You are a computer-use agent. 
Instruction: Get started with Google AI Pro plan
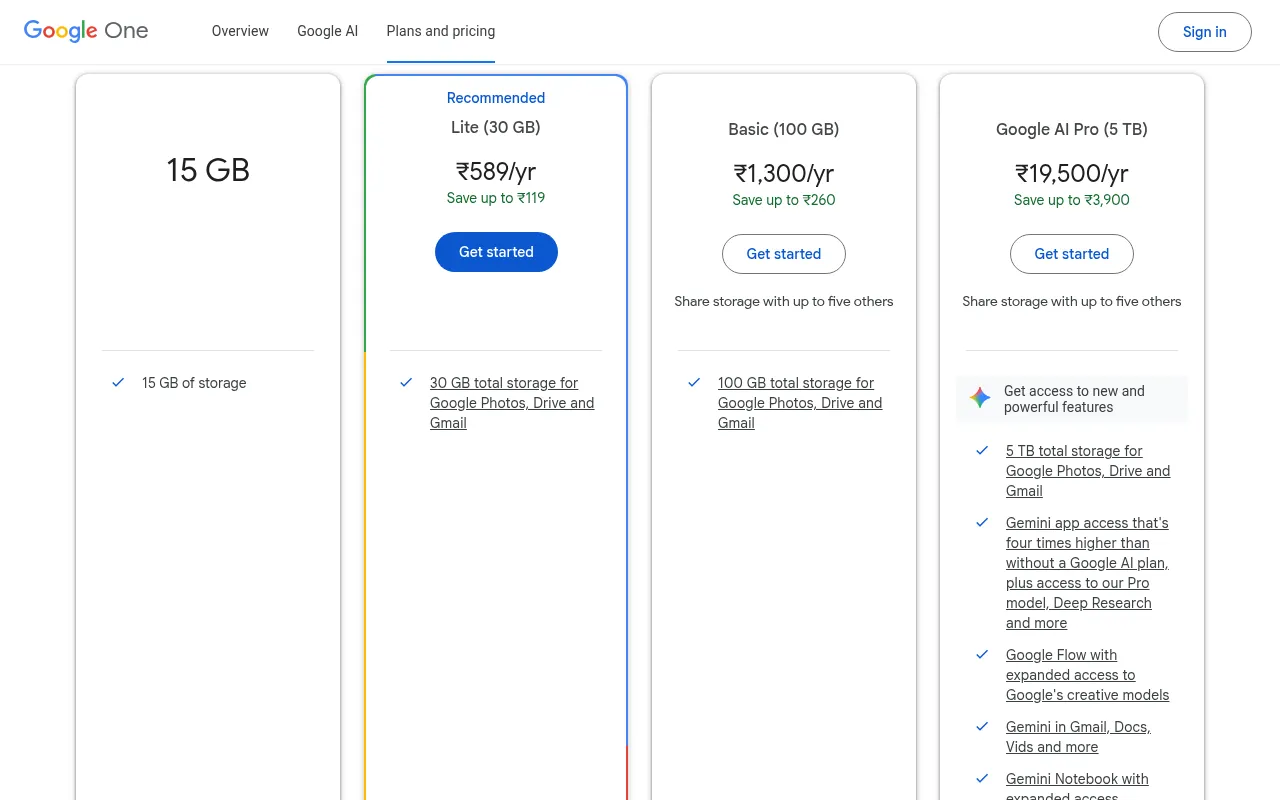click(1072, 254)
